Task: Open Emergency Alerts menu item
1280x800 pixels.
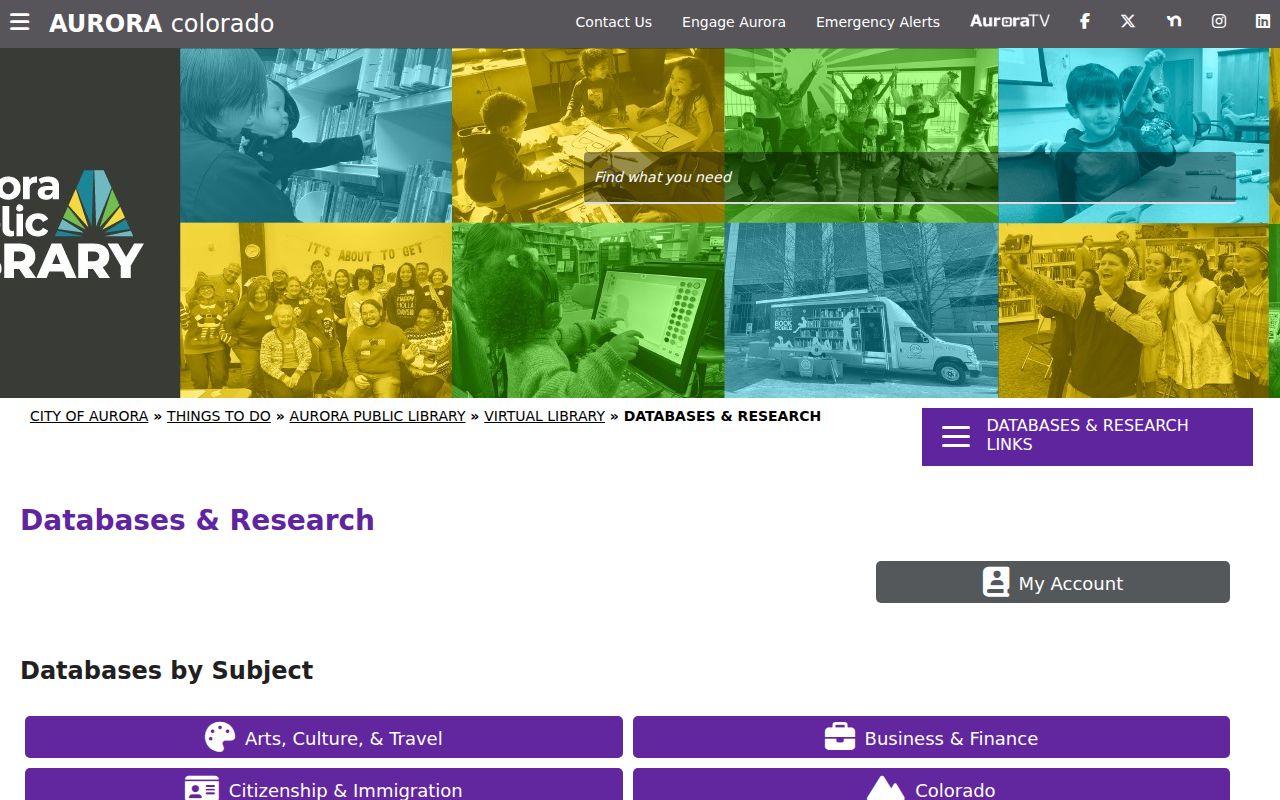Action: pos(878,22)
